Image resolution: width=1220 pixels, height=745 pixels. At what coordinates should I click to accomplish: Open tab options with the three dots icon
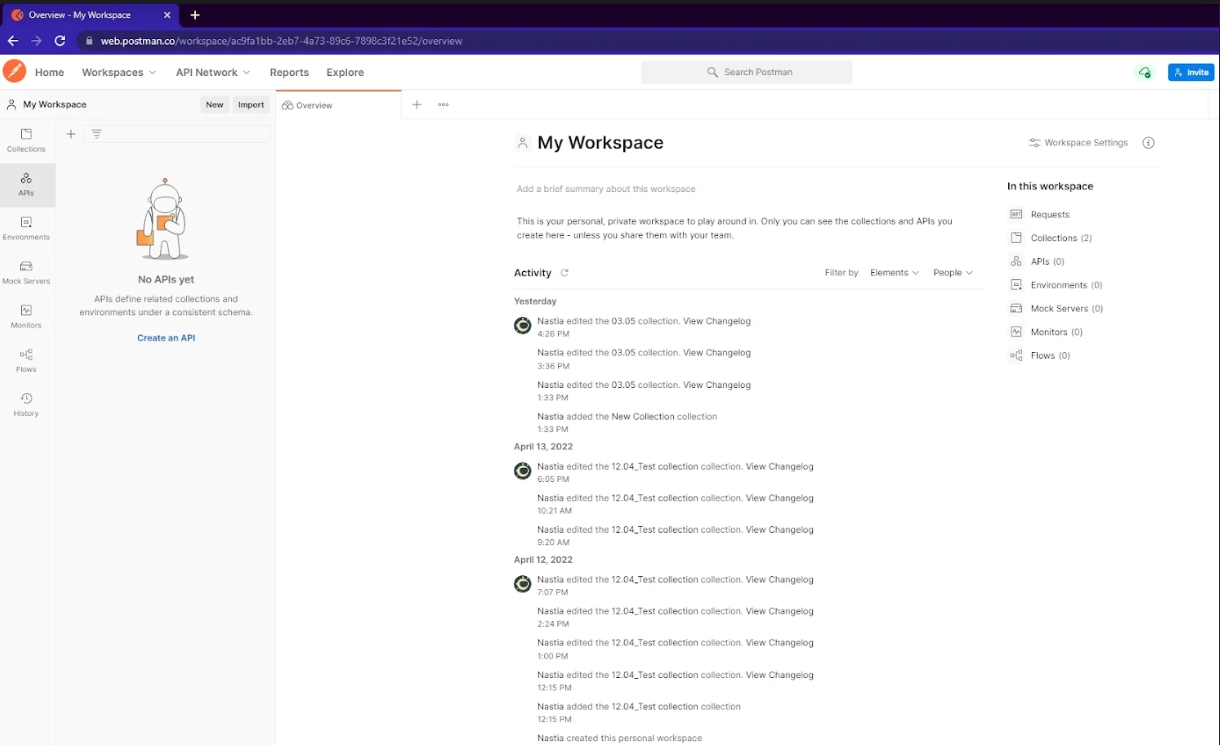(x=443, y=104)
